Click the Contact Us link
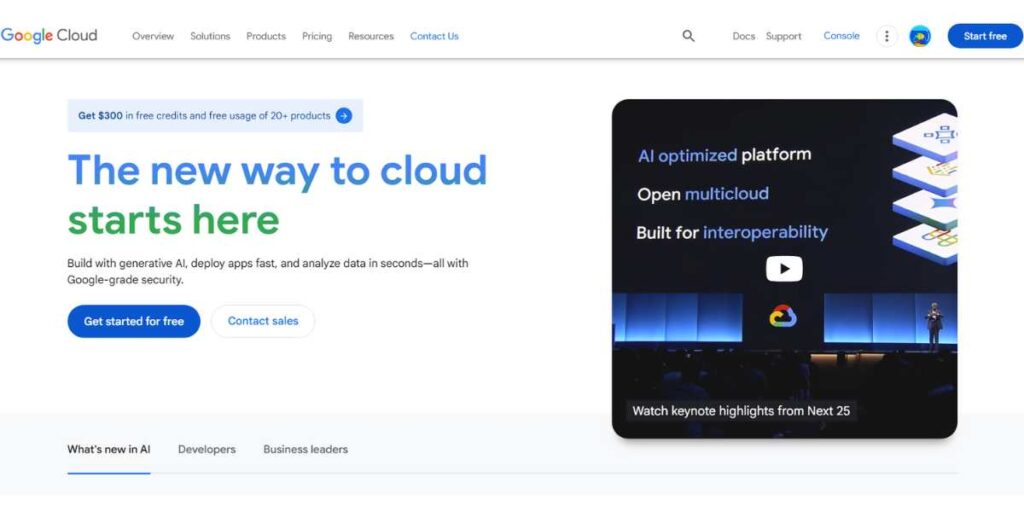 click(x=434, y=36)
